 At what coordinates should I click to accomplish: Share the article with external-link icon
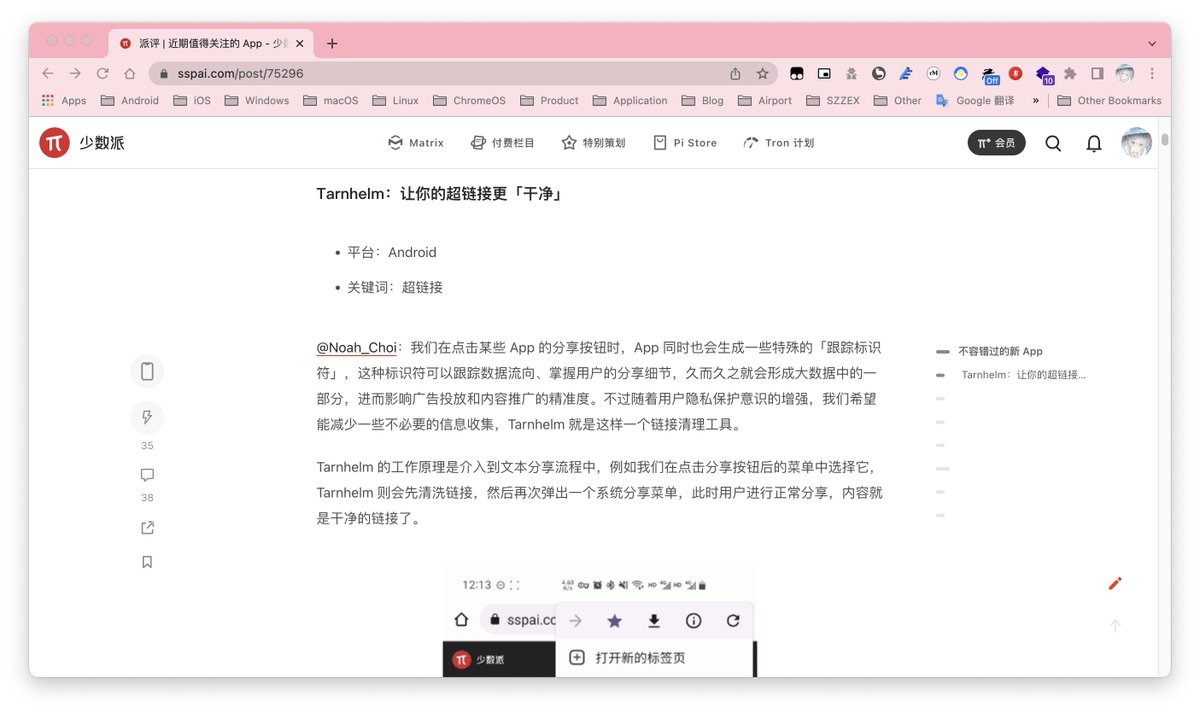(147, 528)
